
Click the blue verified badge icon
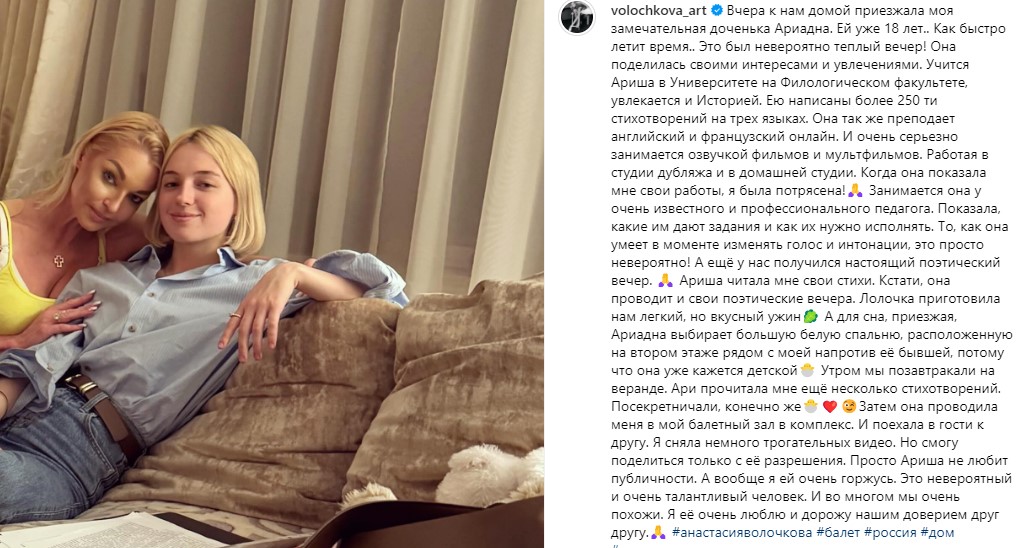[717, 10]
